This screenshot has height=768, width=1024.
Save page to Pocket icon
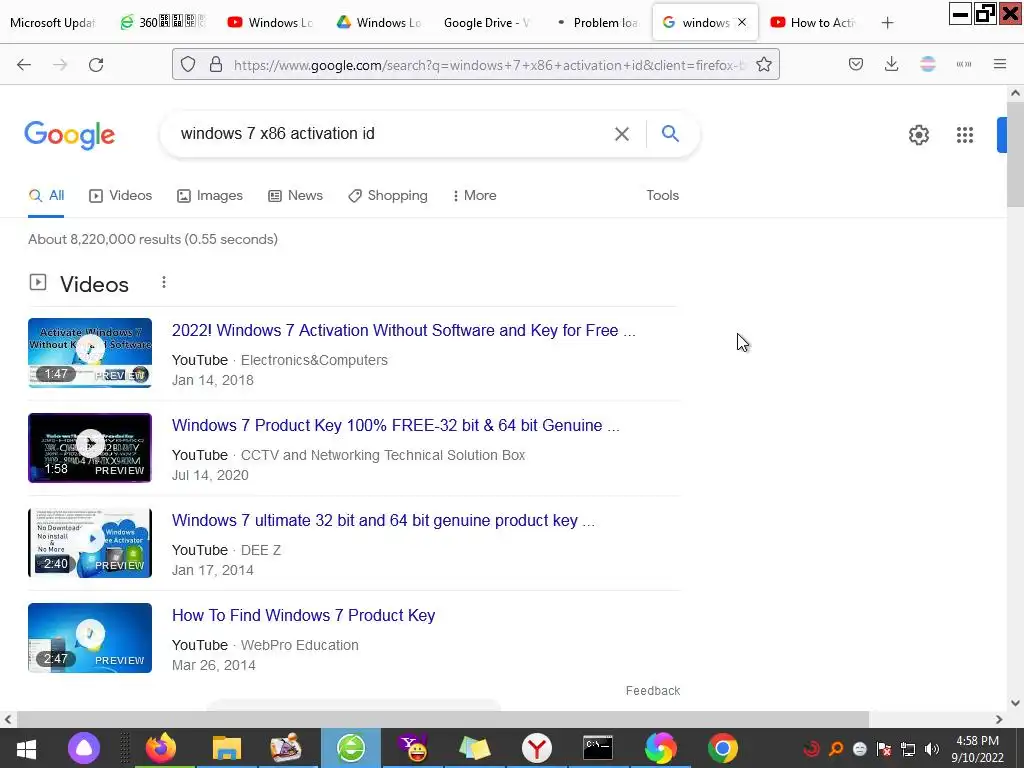pyautogui.click(x=856, y=64)
